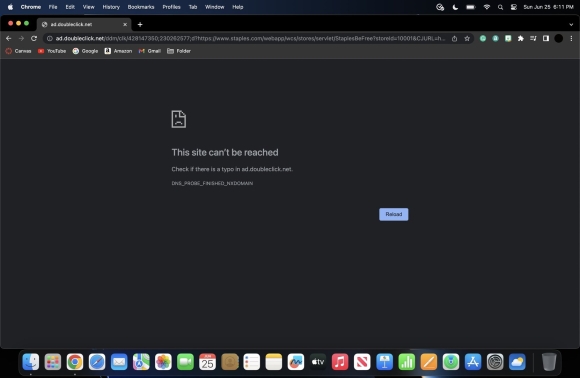The height and width of the screenshot is (378, 580).
Task: Open the Bookmarks menu
Action: pyautogui.click(x=141, y=7)
